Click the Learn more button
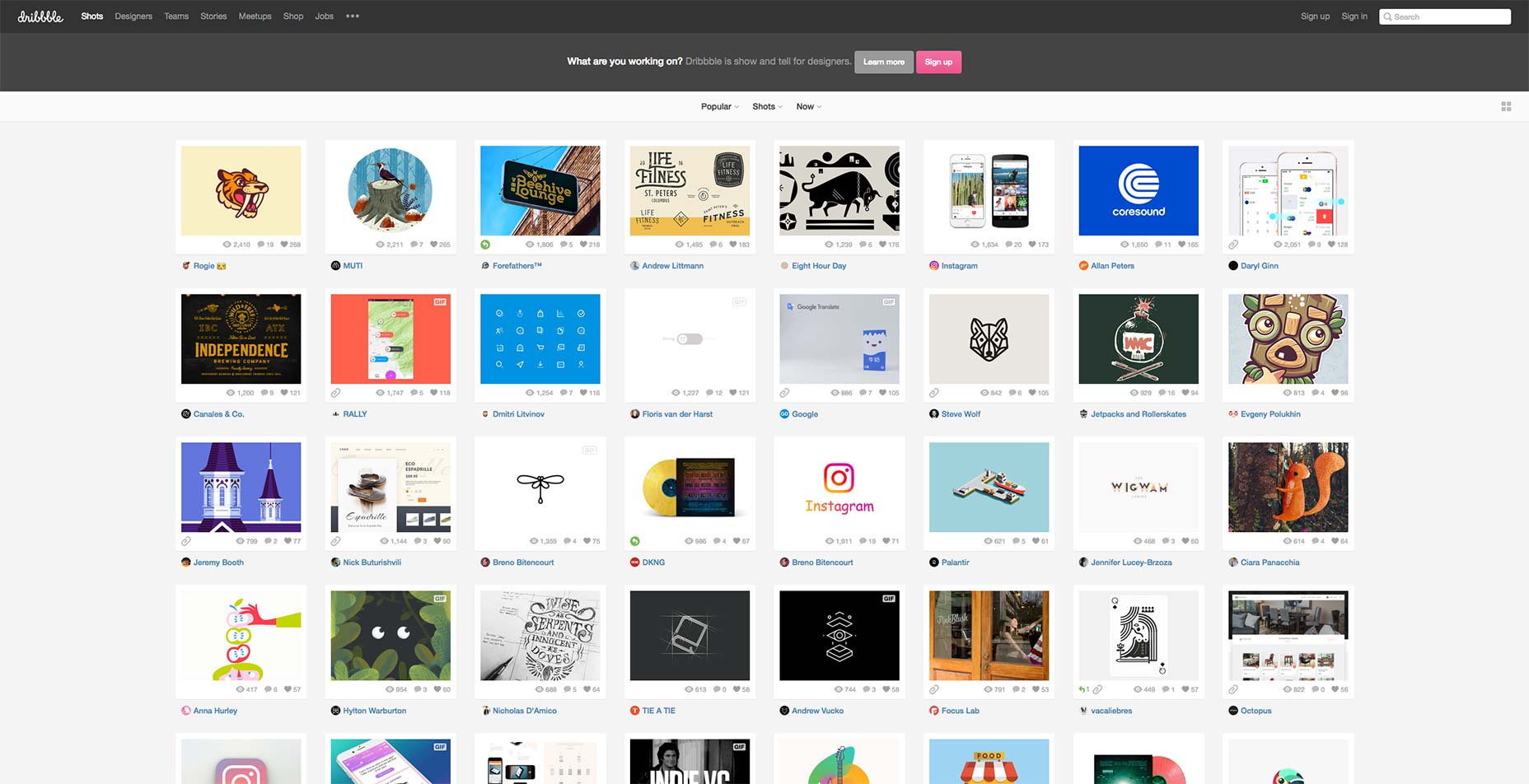 pyautogui.click(x=884, y=62)
